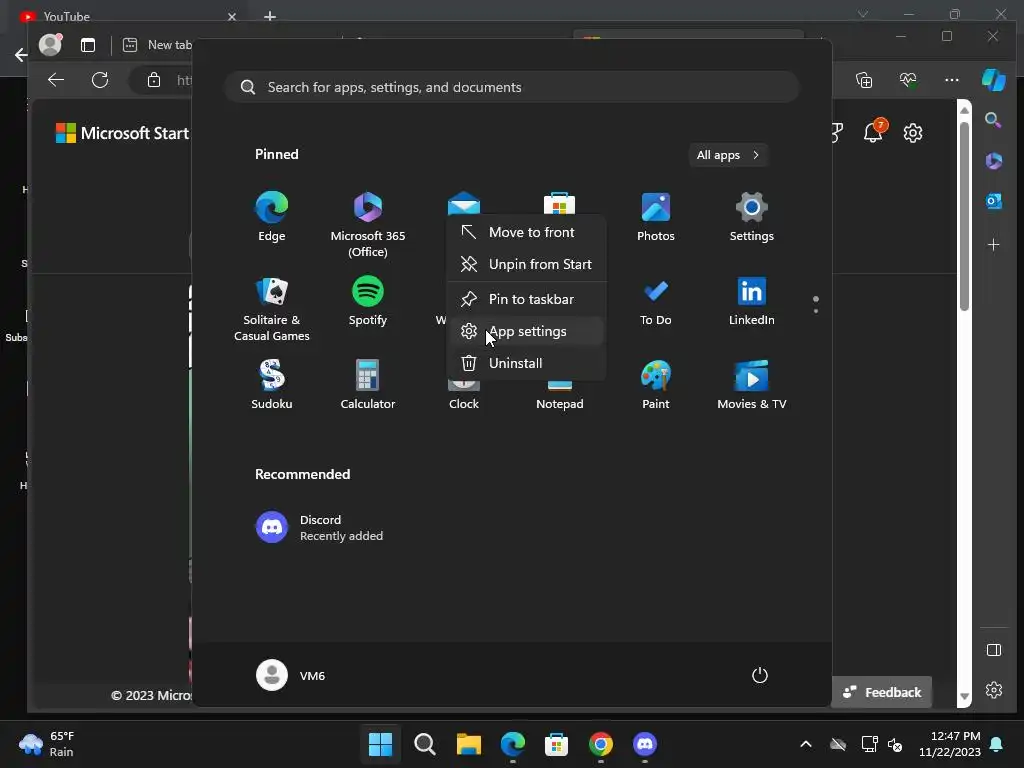Image resolution: width=1024 pixels, height=768 pixels.
Task: Click the Feedback button in Edge
Action: tap(882, 692)
